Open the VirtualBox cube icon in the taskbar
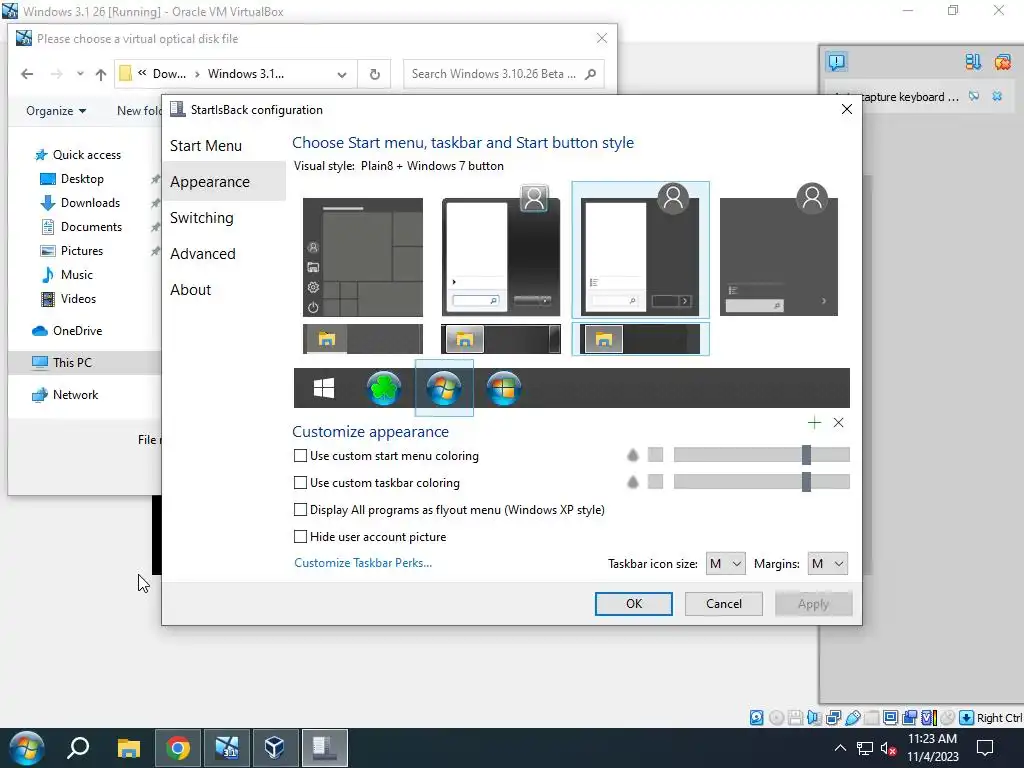This screenshot has height=768, width=1024. click(275, 748)
